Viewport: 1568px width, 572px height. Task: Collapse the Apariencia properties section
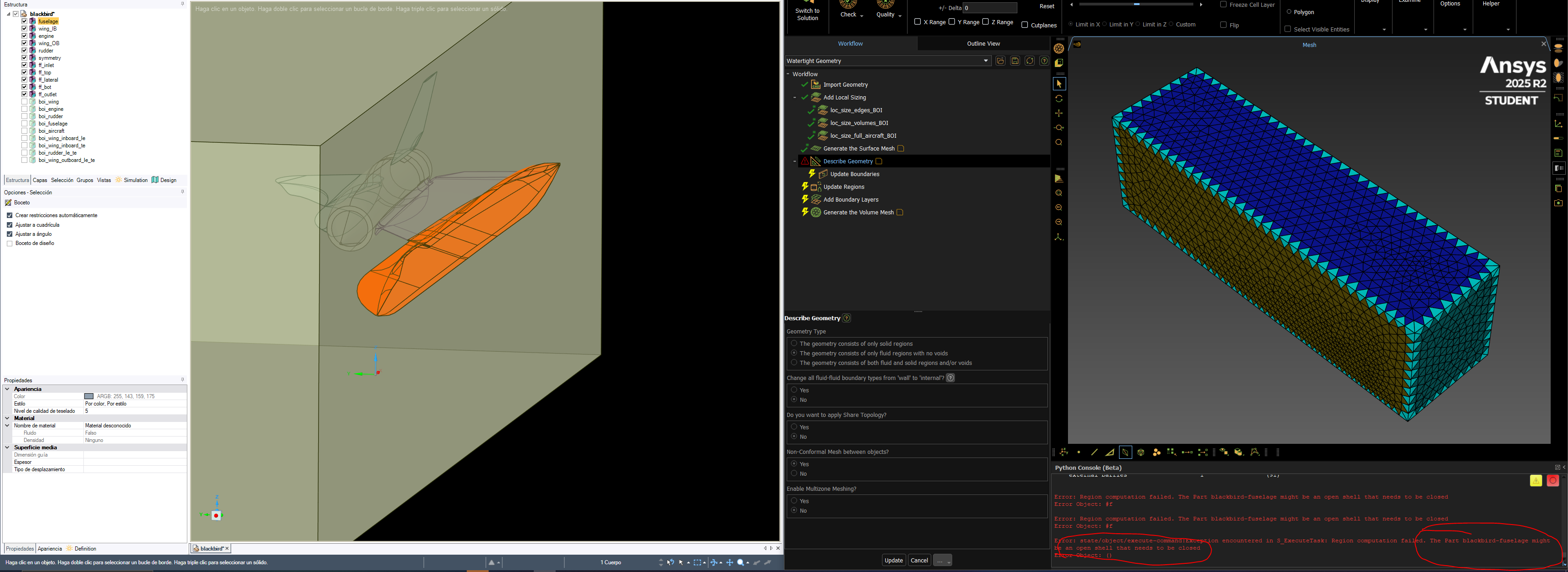click(x=7, y=389)
